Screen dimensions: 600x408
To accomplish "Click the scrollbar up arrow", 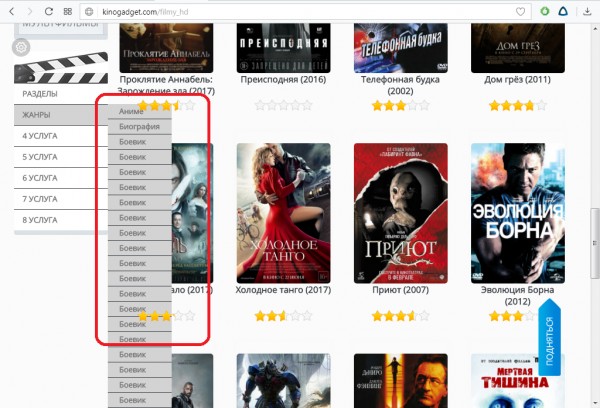I will click(595, 28).
